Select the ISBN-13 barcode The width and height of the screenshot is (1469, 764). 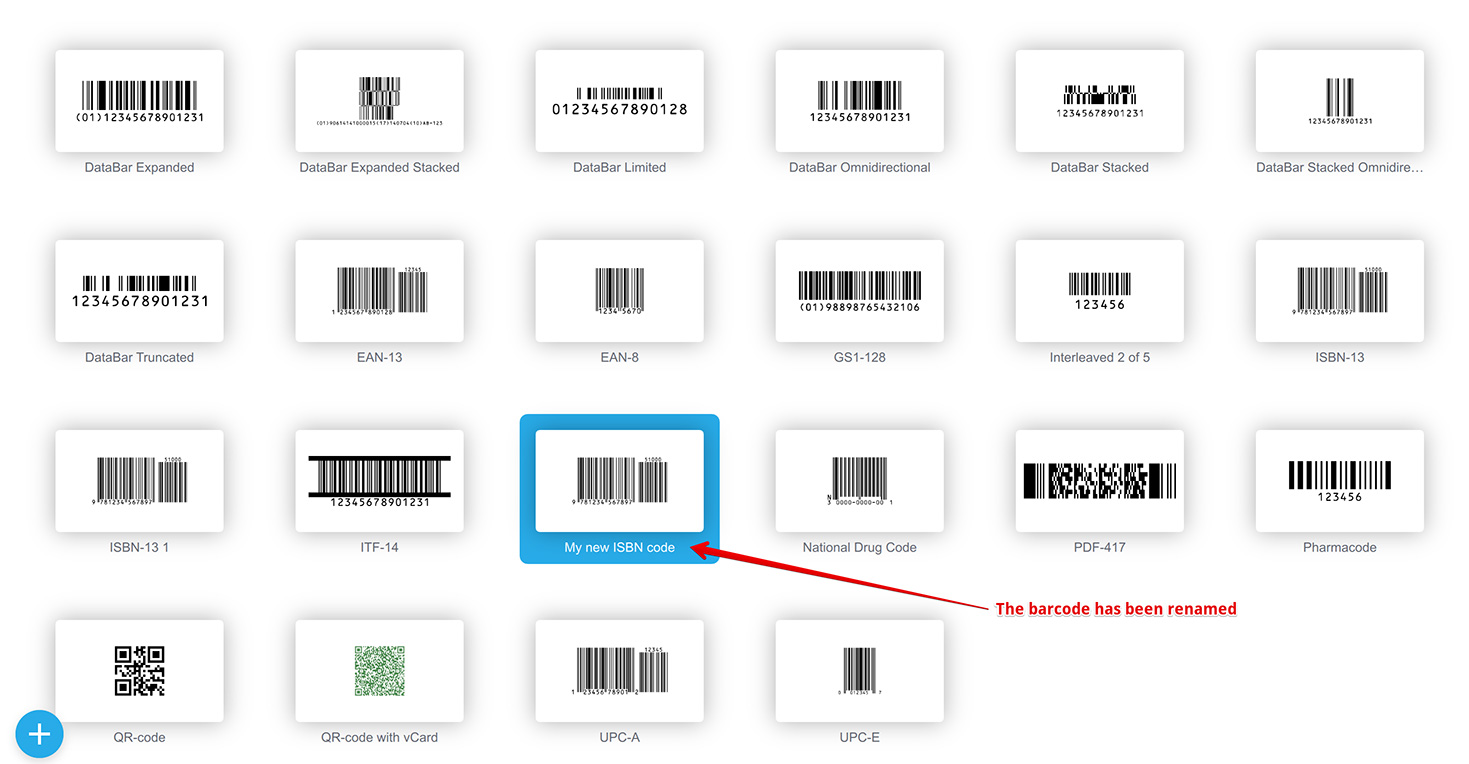click(1339, 290)
